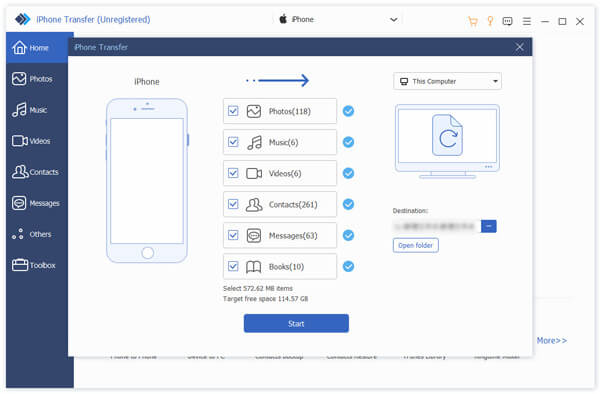
Task: Uncheck the Music(6) checkbox
Action: tap(233, 142)
